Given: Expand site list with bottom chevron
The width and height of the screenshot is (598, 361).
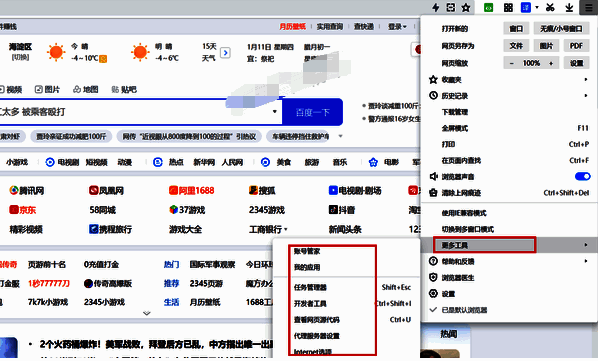Looking at the screenshot, I should click(147, 313).
